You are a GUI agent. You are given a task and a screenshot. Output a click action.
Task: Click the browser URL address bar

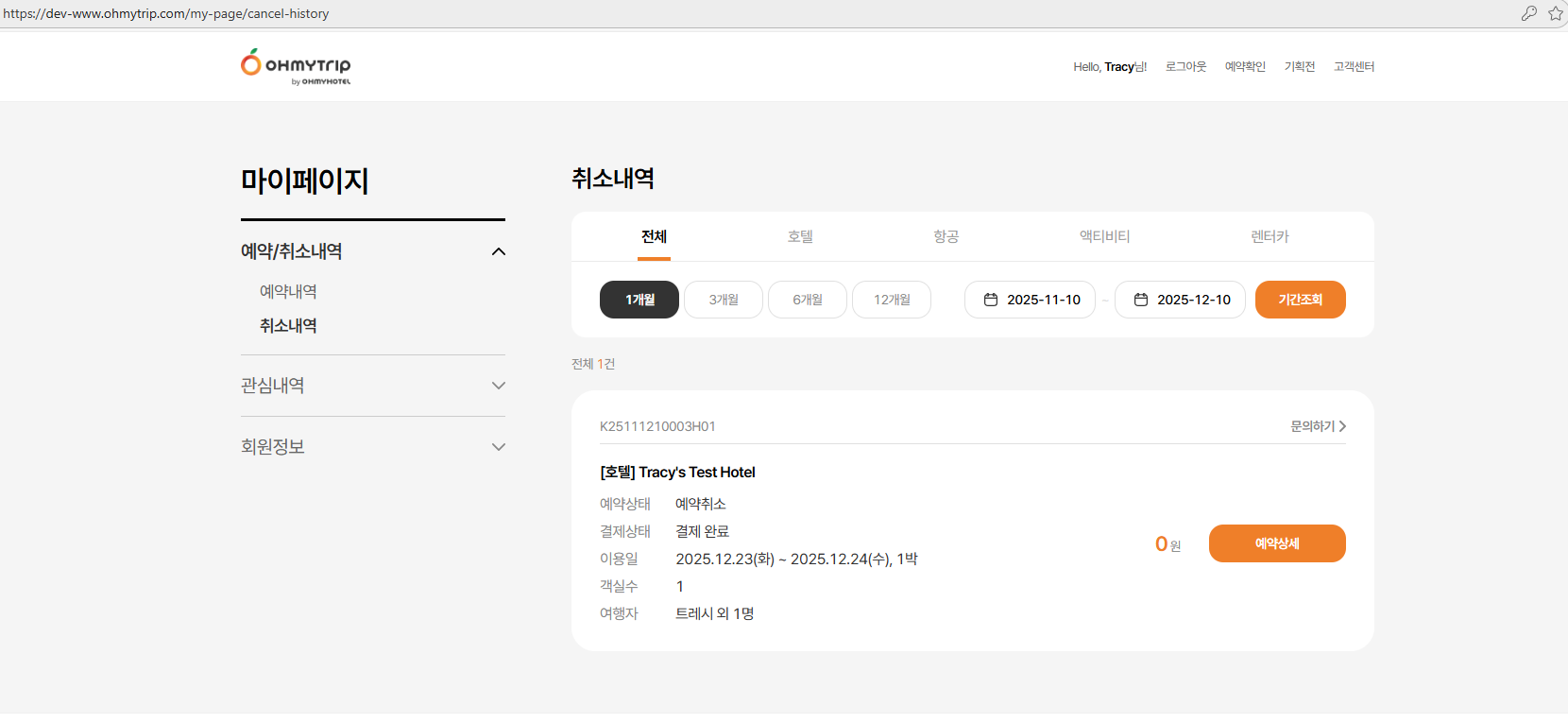756,13
